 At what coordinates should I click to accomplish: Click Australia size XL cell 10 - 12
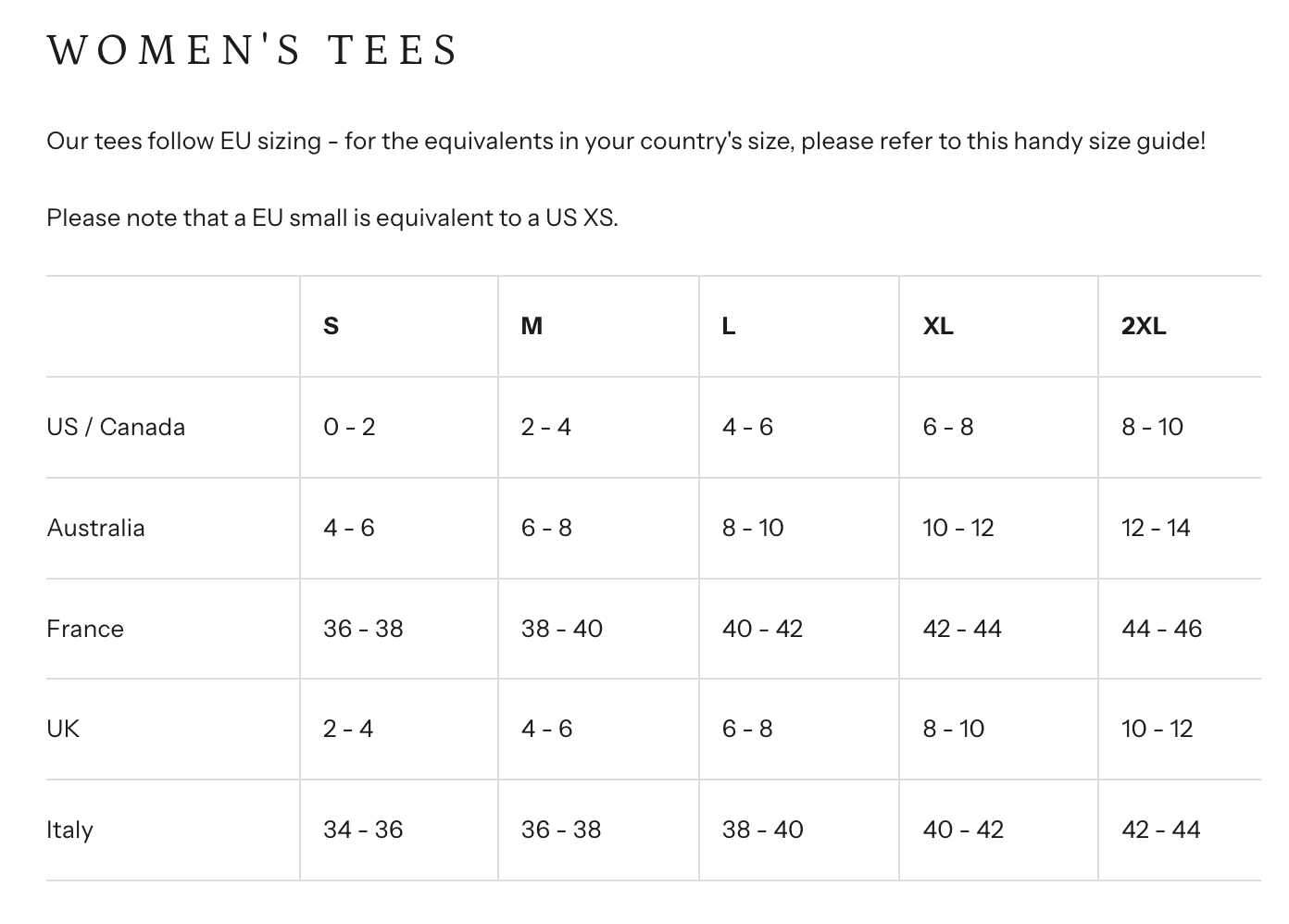[x=957, y=528]
